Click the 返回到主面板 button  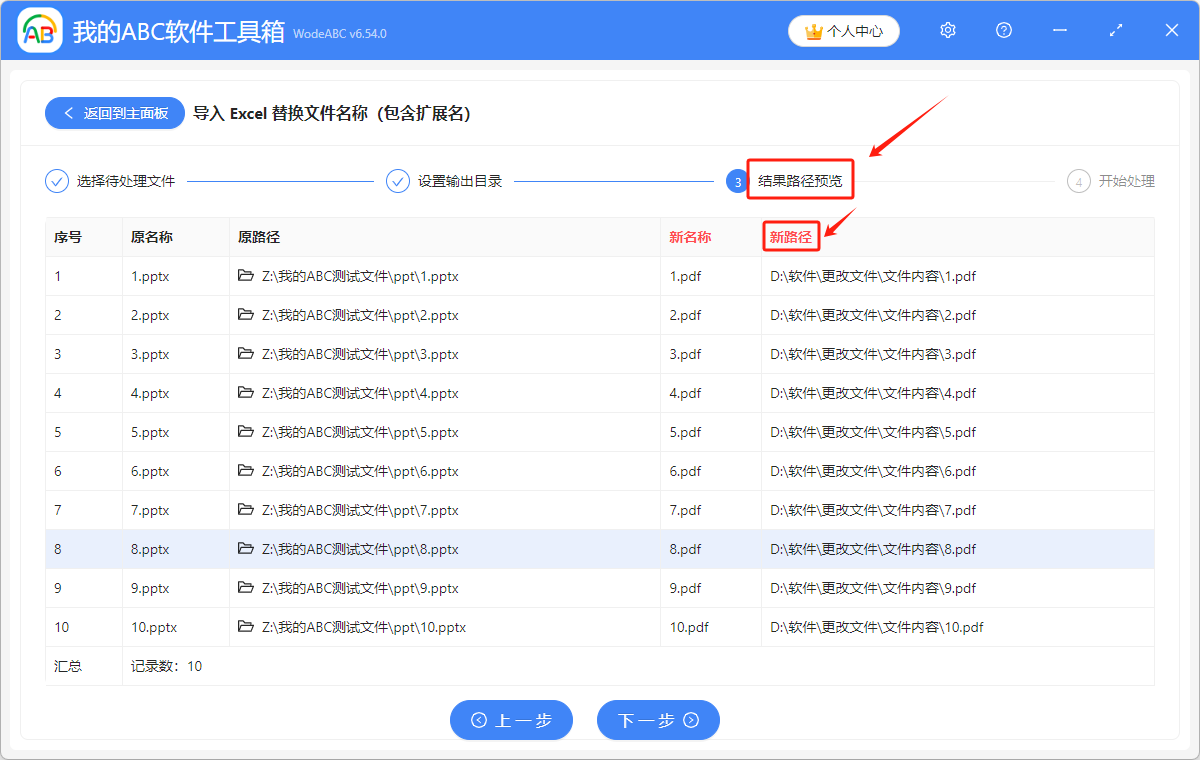pos(114,113)
